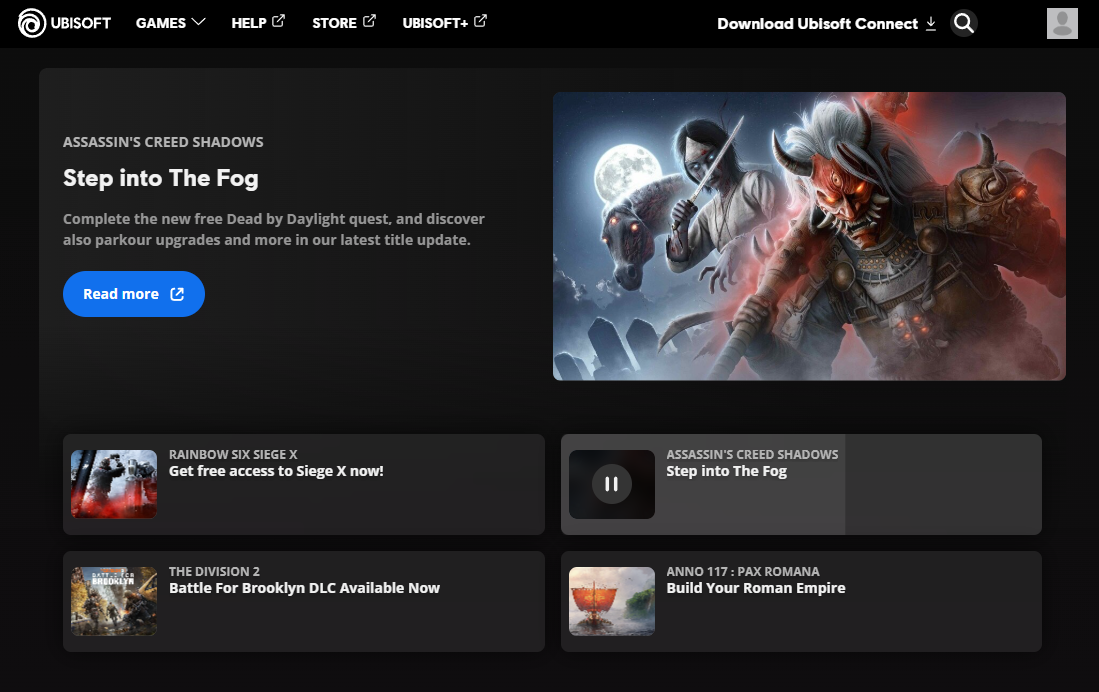Open the UBISOFT+ menu item
The width and height of the screenshot is (1099, 692).
(x=444, y=22)
